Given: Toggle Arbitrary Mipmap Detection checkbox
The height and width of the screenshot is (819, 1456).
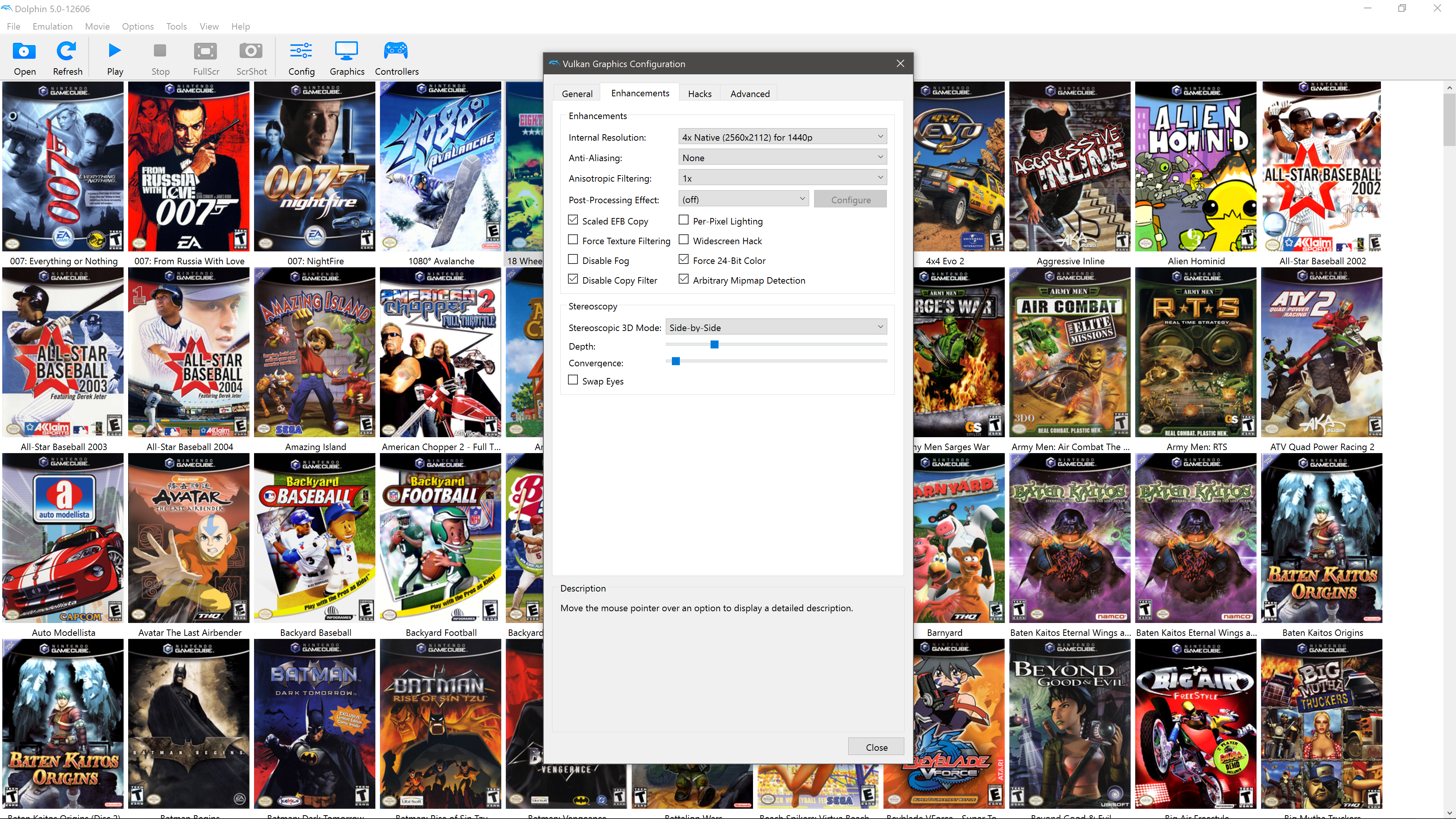Looking at the screenshot, I should coord(684,279).
